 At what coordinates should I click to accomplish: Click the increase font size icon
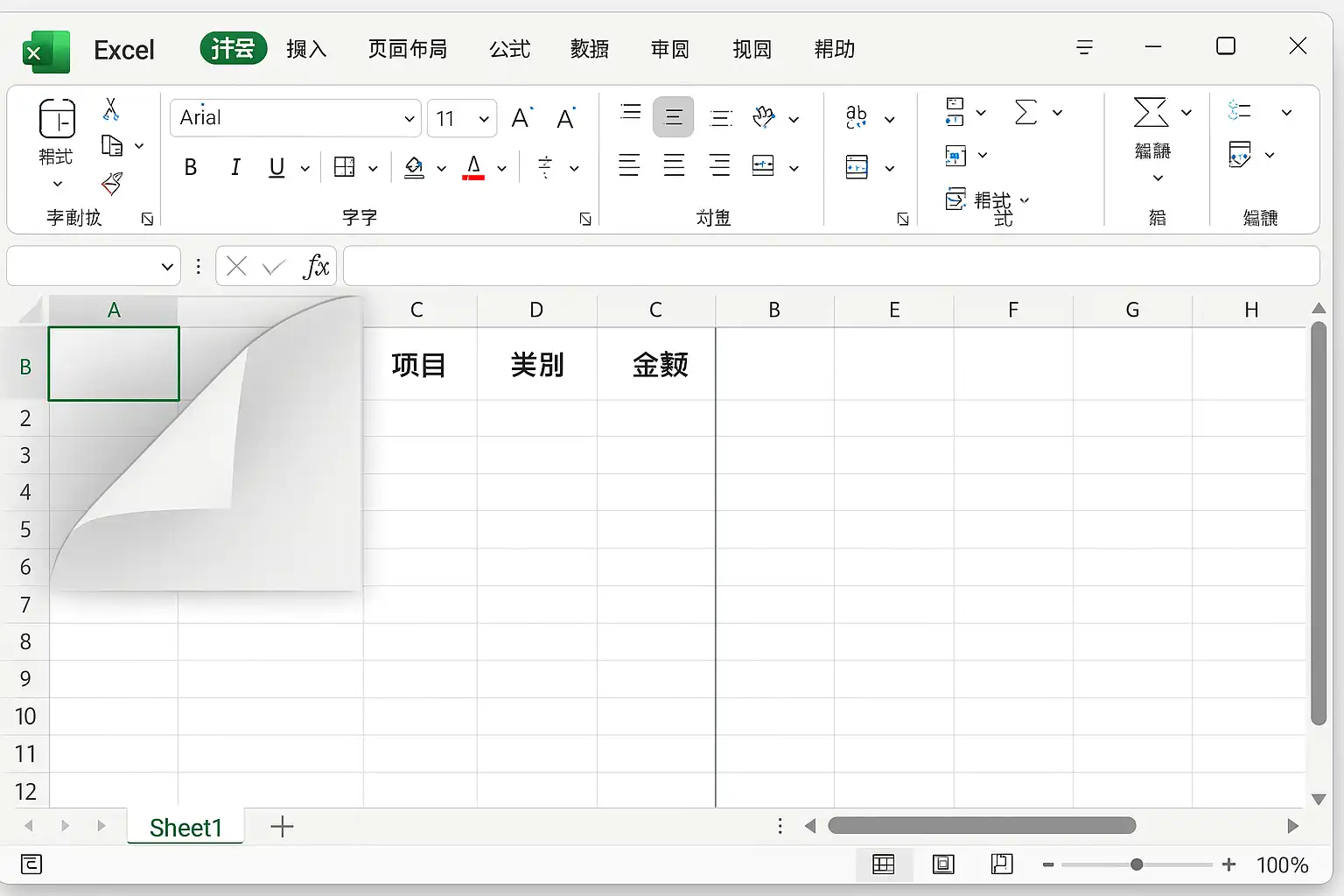pyautogui.click(x=521, y=118)
